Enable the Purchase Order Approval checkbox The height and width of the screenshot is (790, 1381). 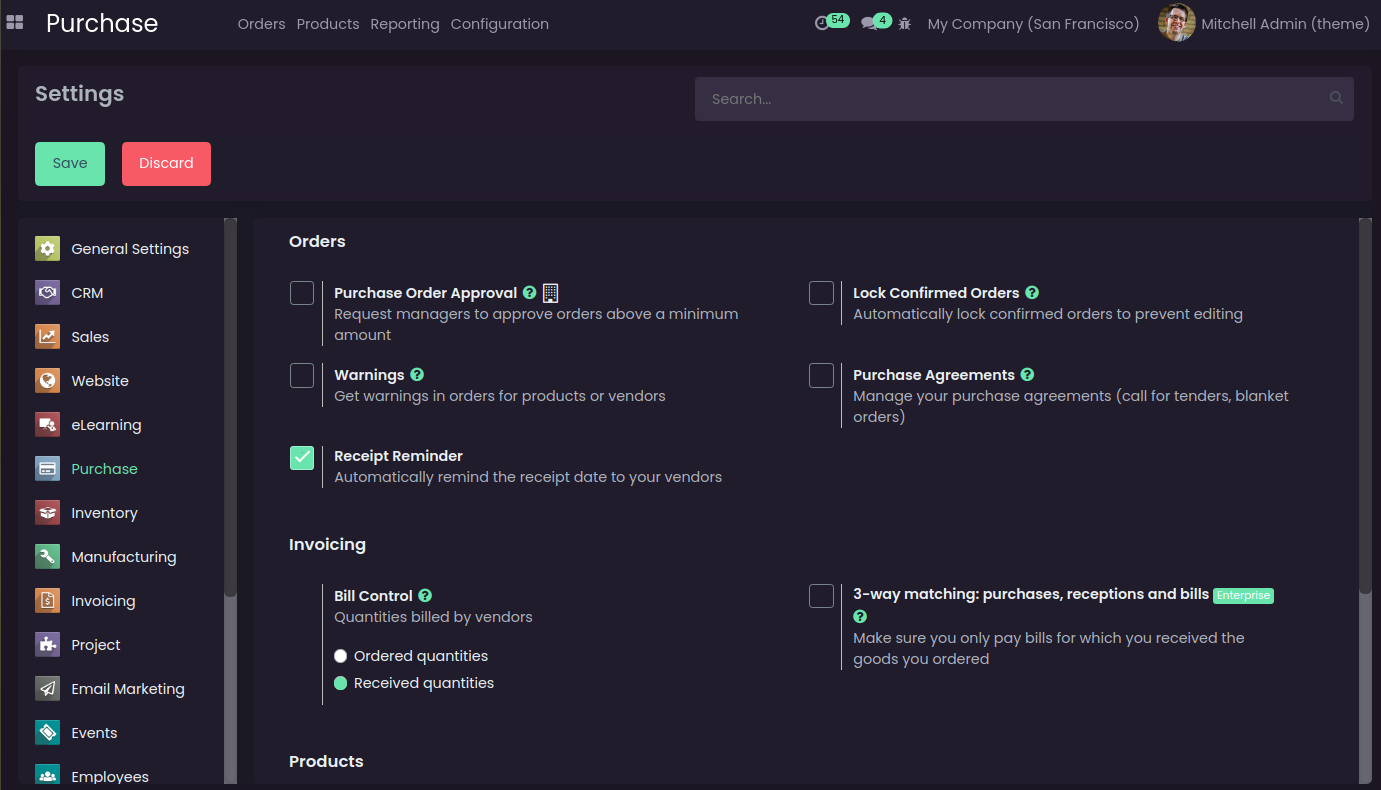302,293
